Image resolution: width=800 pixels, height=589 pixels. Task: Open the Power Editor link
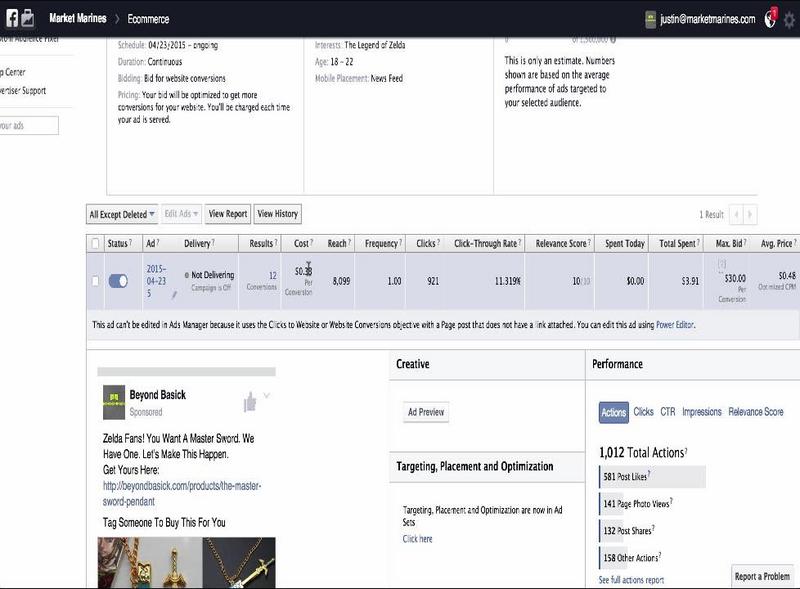click(x=674, y=325)
